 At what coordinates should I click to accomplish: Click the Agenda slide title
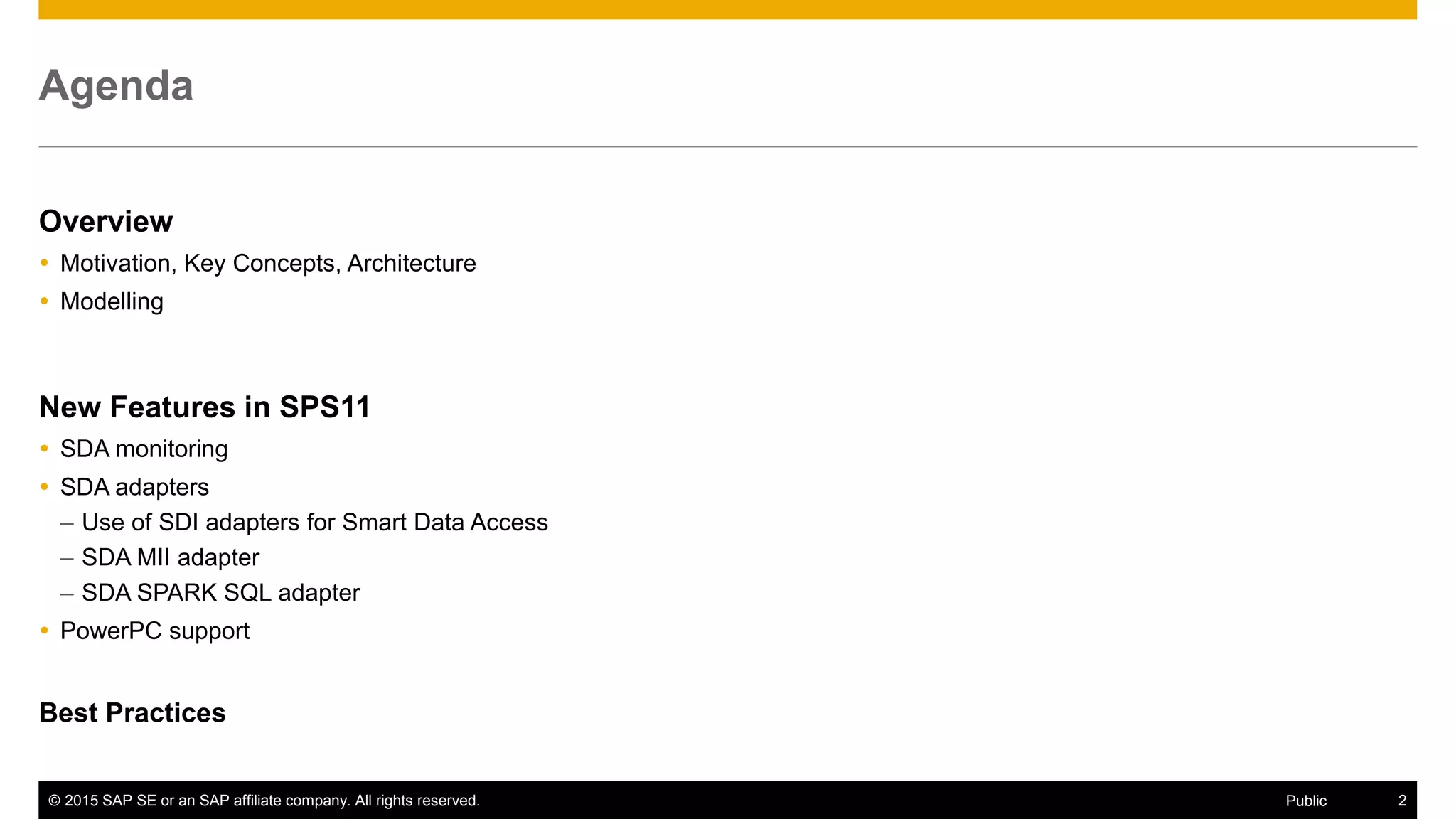point(116,87)
